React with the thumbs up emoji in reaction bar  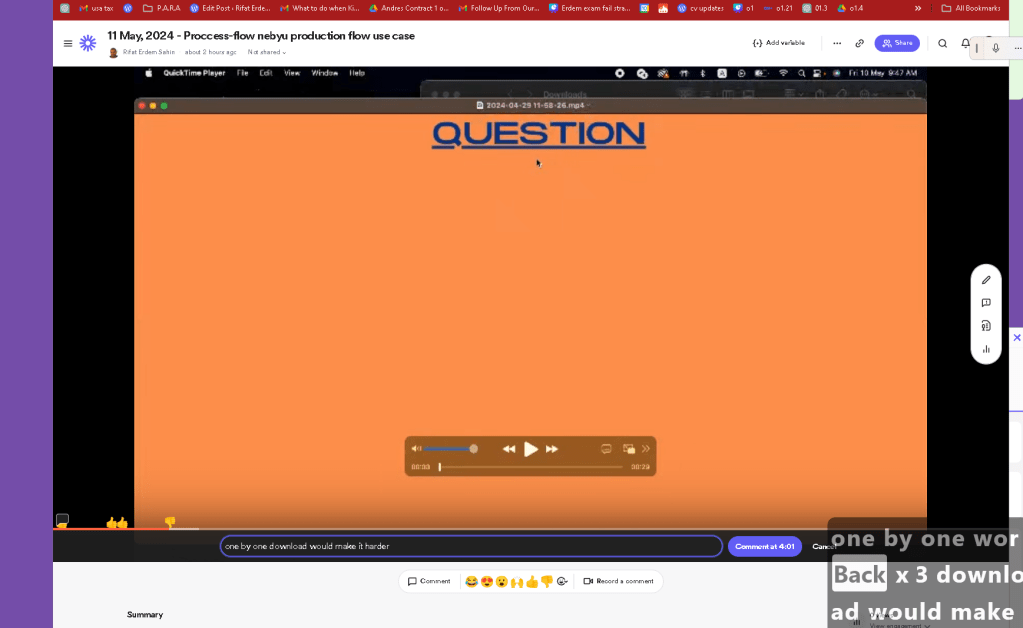tap(532, 581)
